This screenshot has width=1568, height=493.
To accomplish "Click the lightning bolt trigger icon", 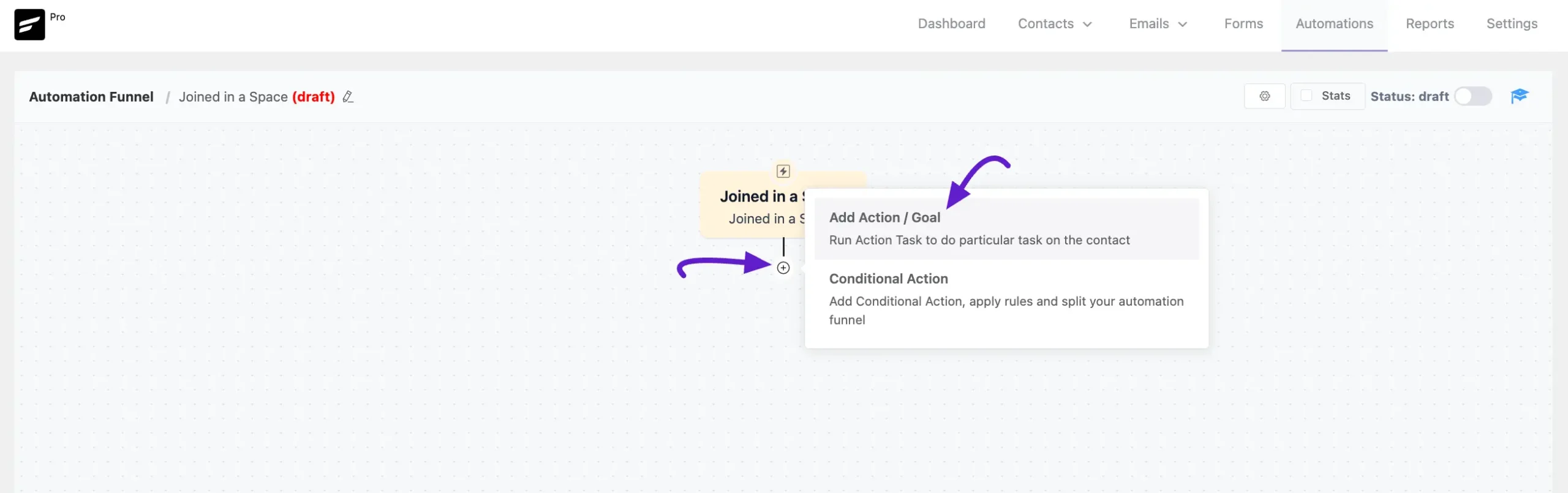I will tap(783, 171).
